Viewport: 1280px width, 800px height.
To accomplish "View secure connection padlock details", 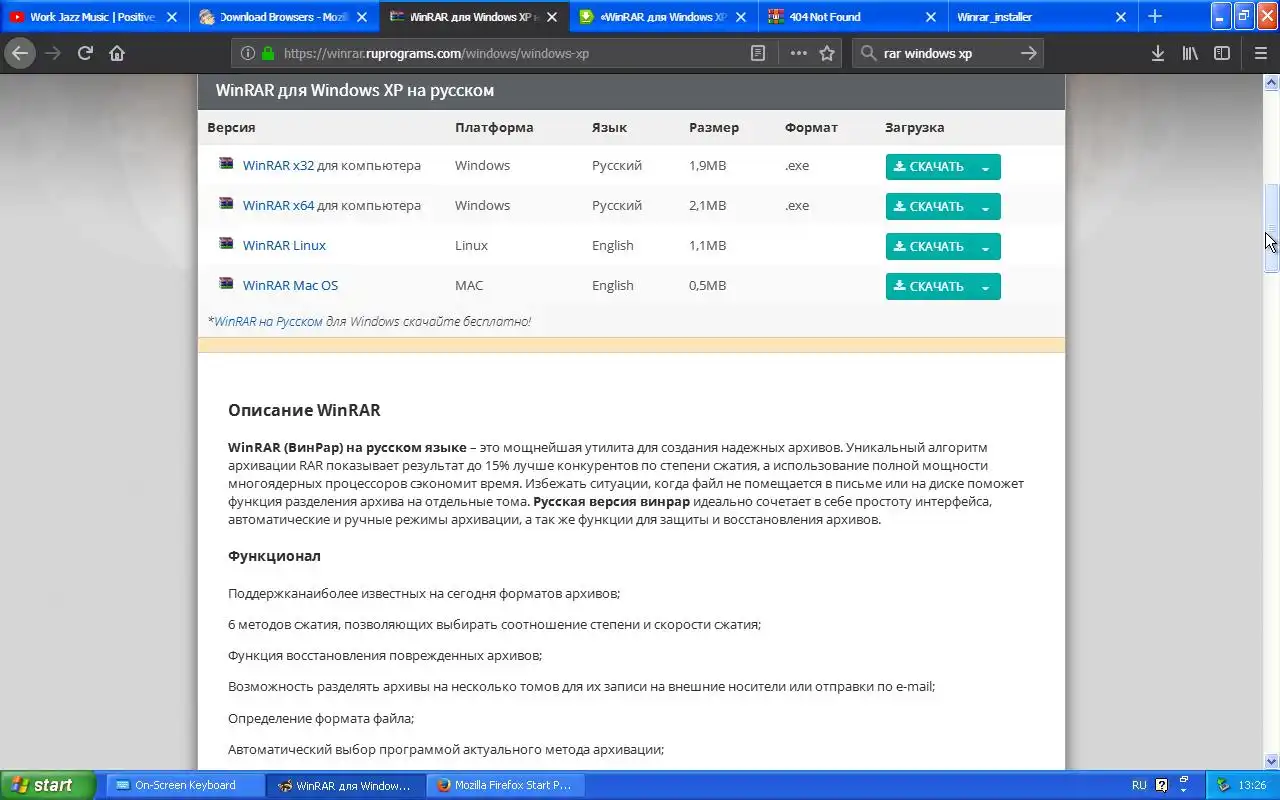I will click(268, 53).
